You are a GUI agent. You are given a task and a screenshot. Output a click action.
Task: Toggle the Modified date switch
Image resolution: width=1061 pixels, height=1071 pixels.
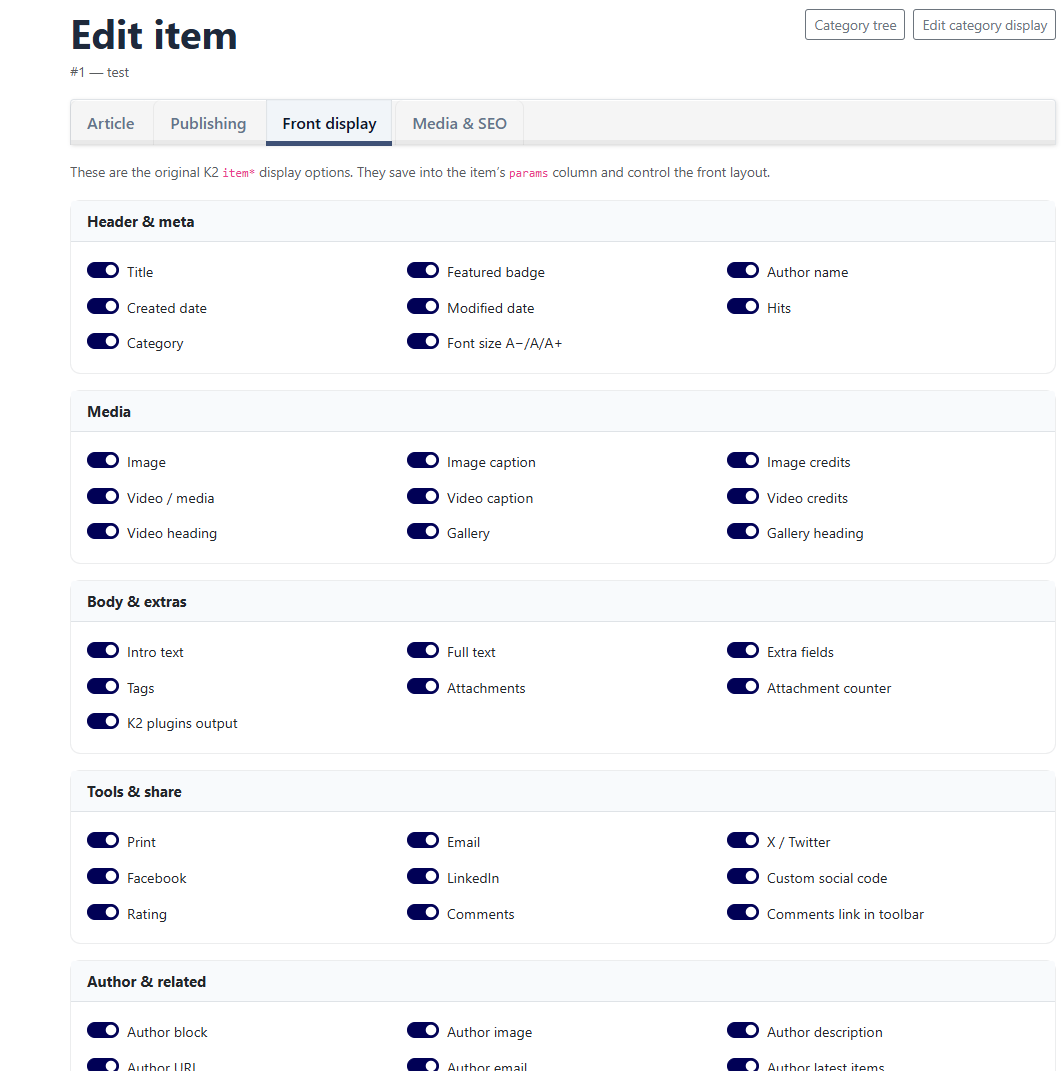point(423,306)
